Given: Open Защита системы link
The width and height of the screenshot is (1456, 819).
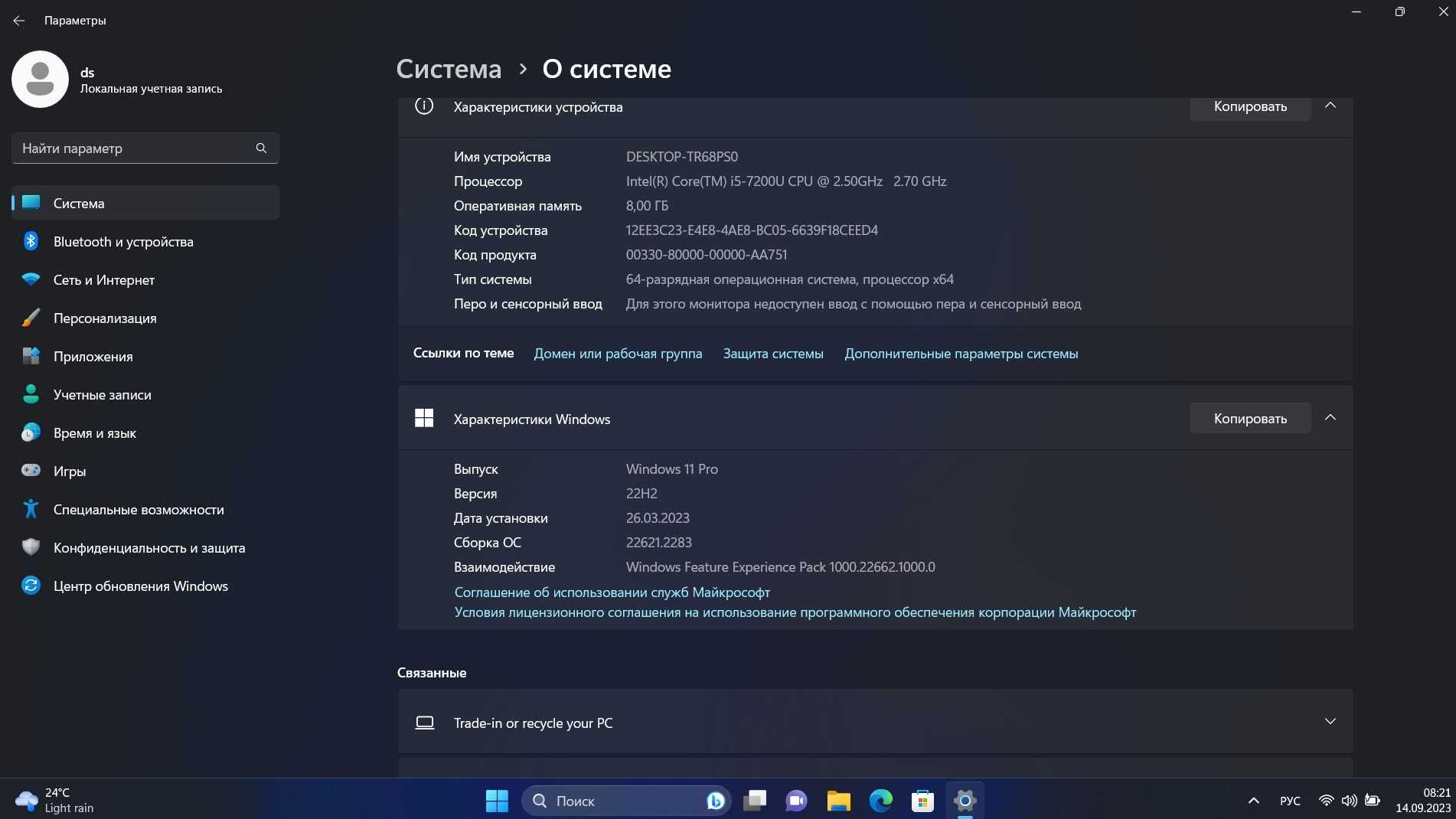Looking at the screenshot, I should 773,354.
